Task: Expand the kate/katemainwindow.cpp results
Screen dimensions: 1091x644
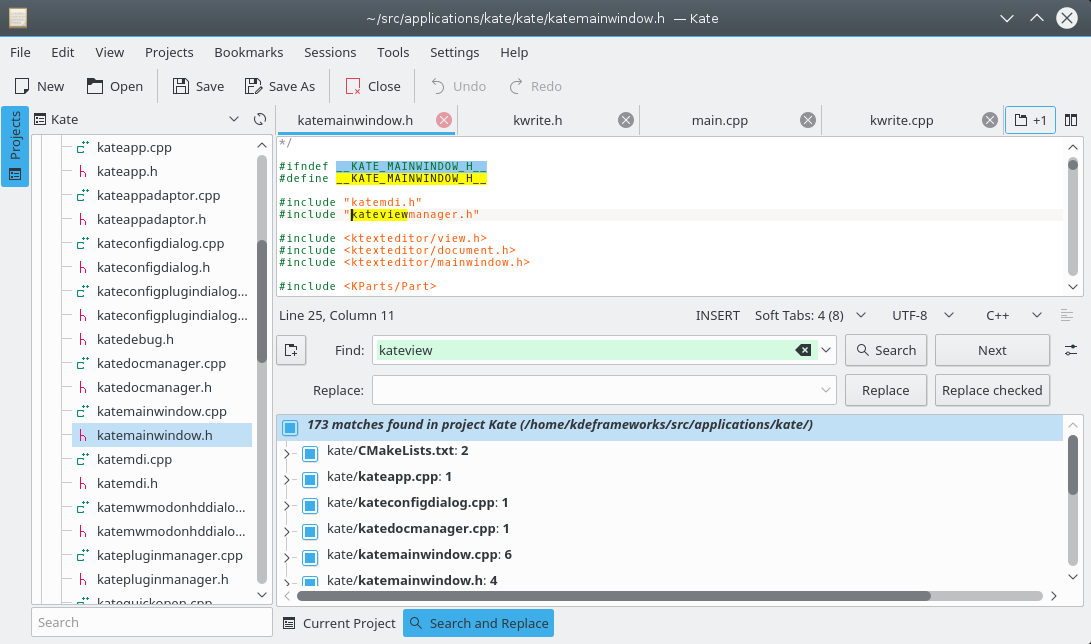Action: click(x=287, y=556)
